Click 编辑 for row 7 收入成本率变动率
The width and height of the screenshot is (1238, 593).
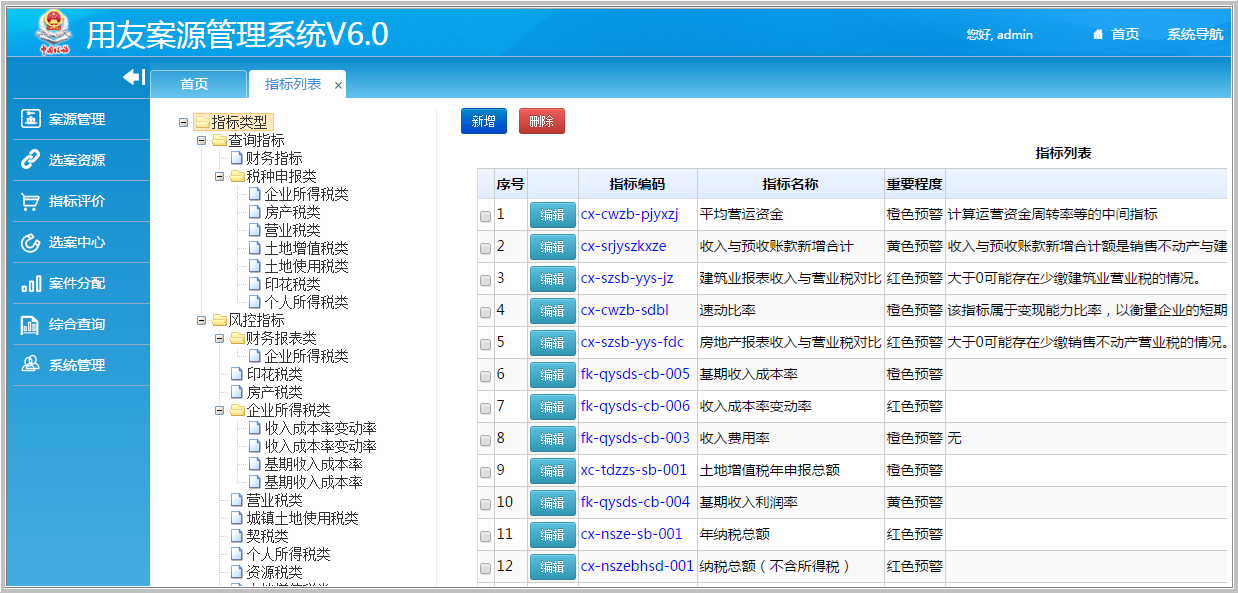click(x=553, y=407)
